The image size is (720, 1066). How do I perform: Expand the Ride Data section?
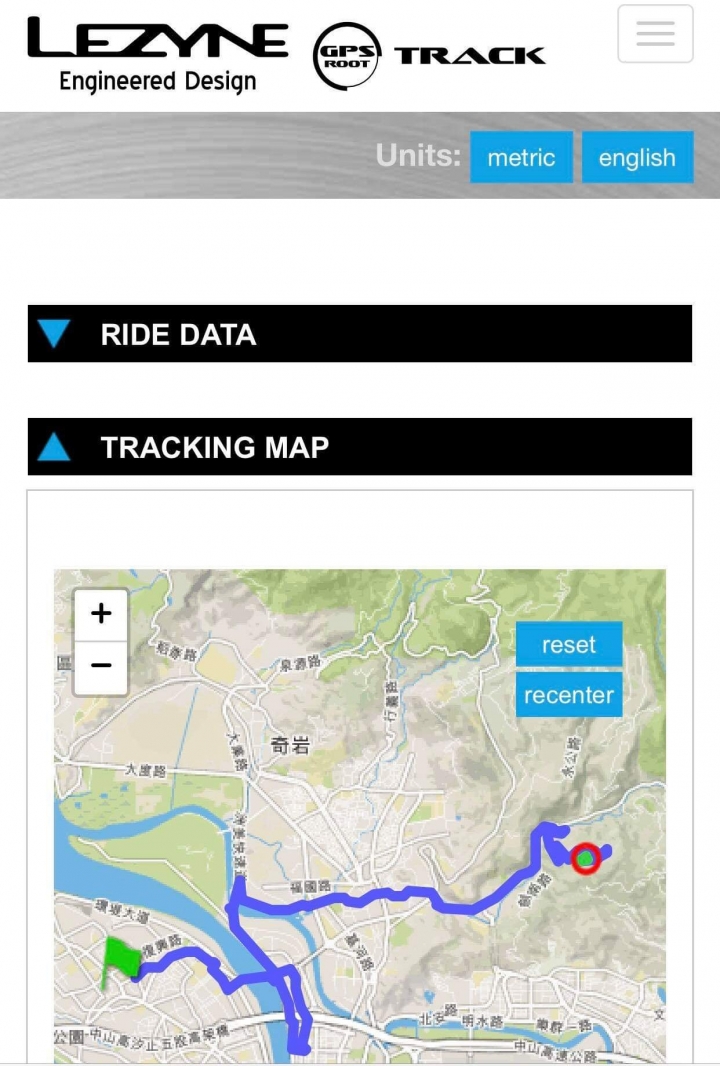tap(360, 334)
